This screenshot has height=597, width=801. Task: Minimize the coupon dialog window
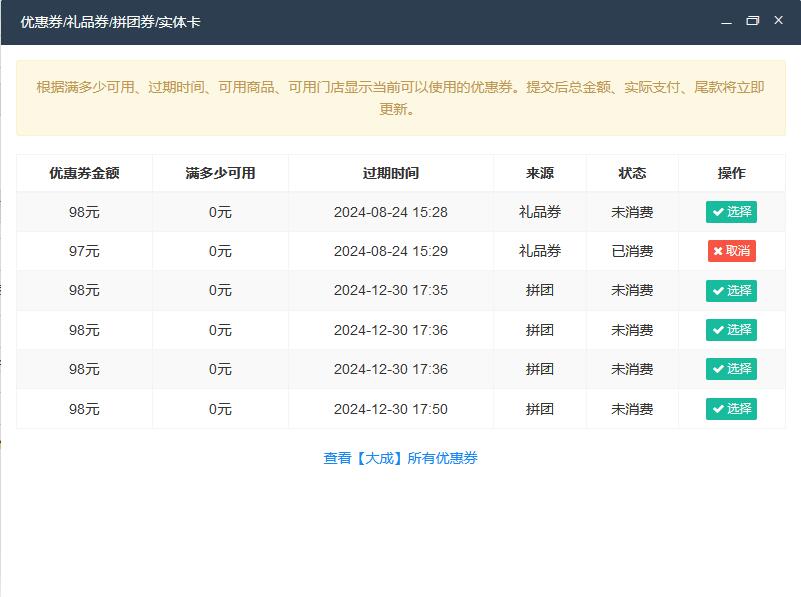click(x=726, y=21)
